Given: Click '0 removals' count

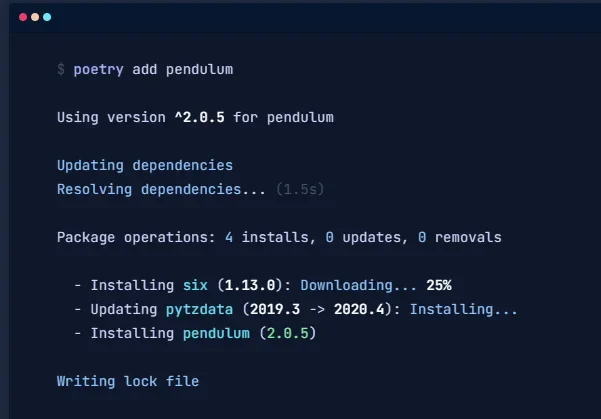Looking at the screenshot, I should point(460,237).
